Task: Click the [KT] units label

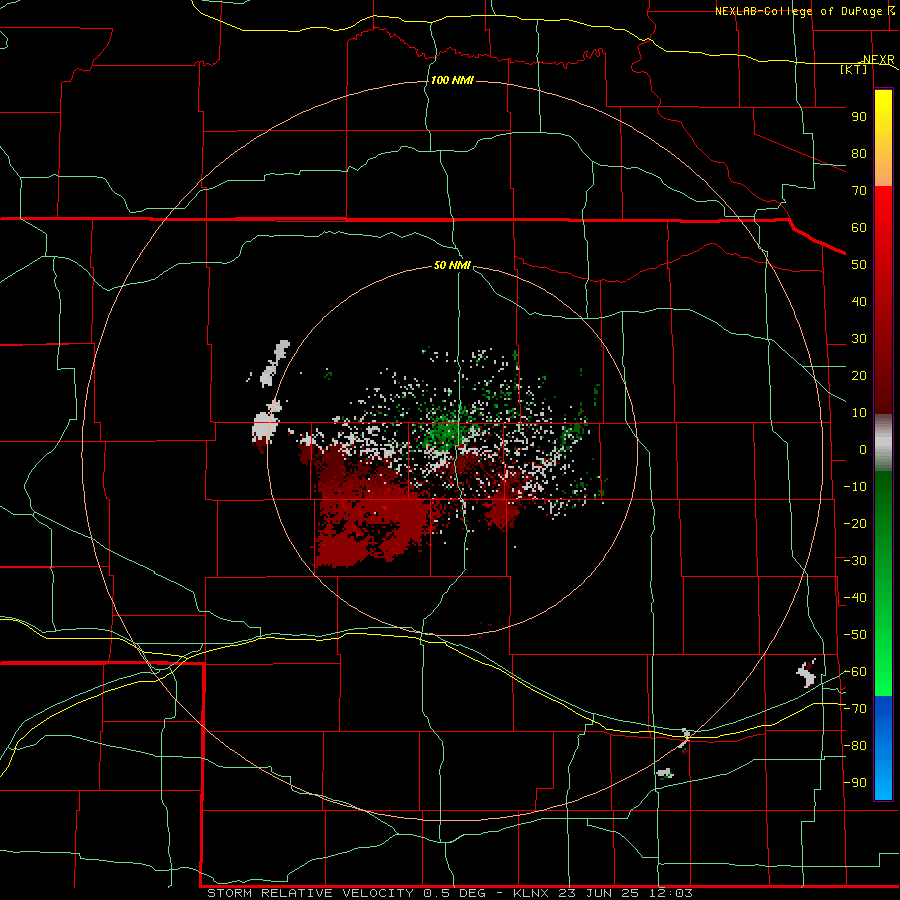Action: click(854, 69)
